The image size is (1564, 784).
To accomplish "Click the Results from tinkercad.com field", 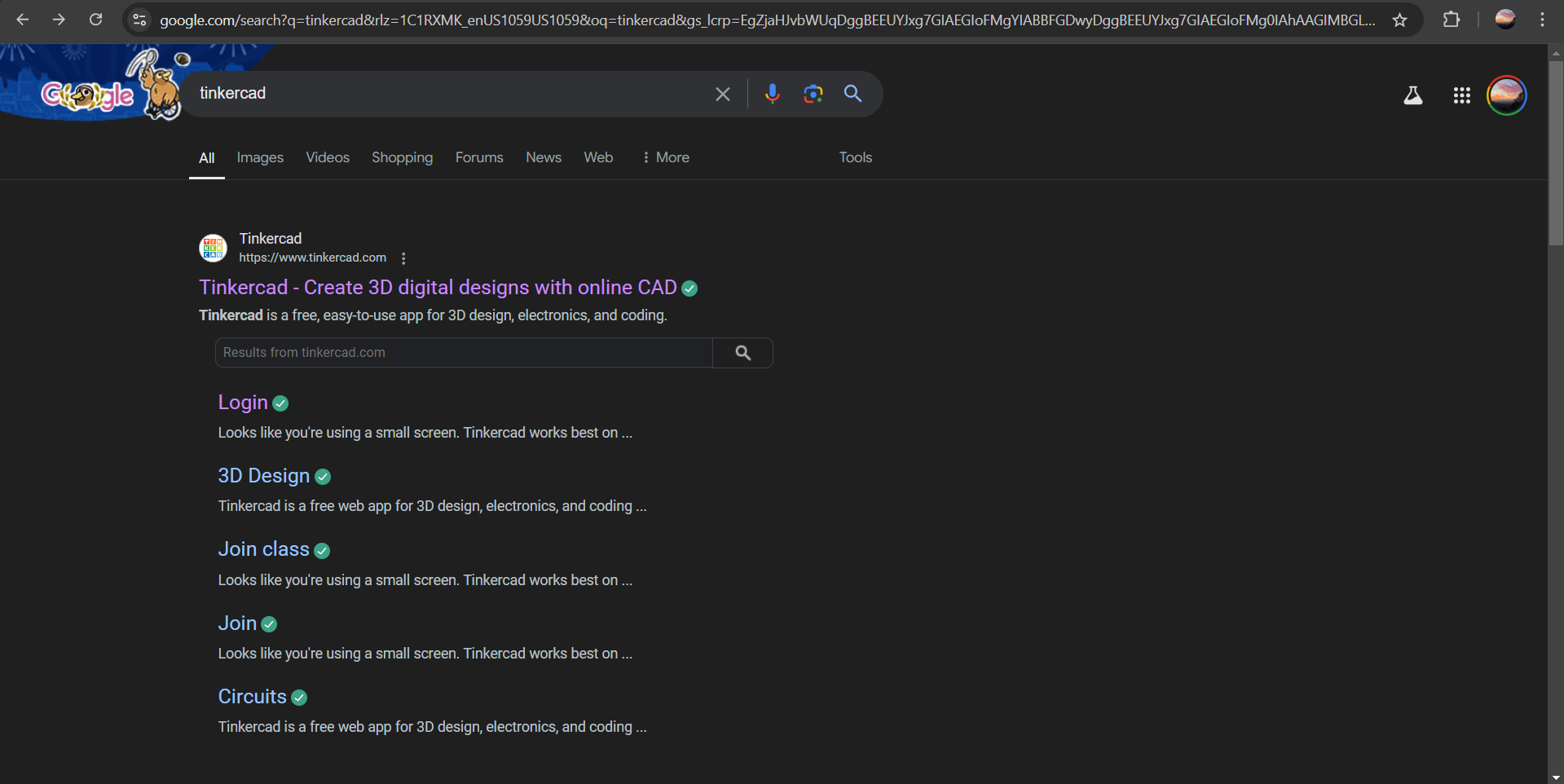I will [463, 353].
